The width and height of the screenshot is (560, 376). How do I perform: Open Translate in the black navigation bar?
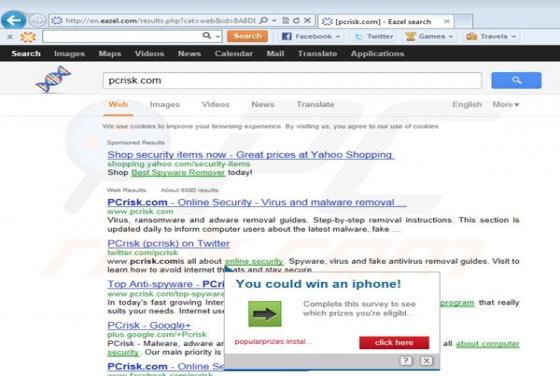tap(318, 54)
